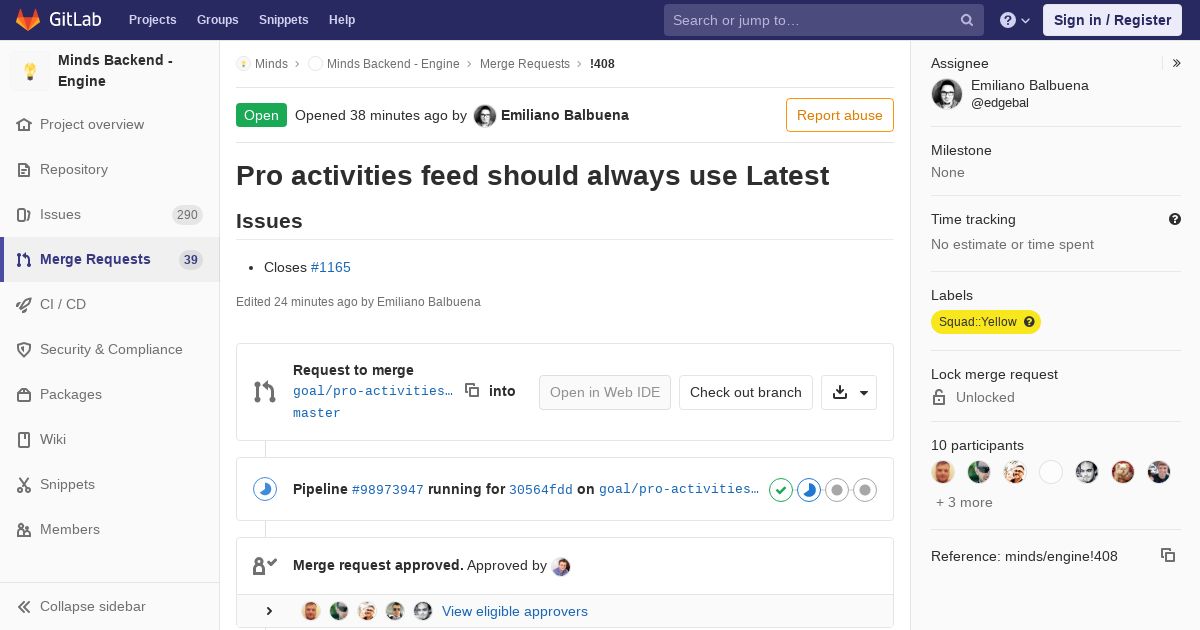Screen dimensions: 1200x630
Task: Click the GitLab fox logo
Action: tap(28, 20)
